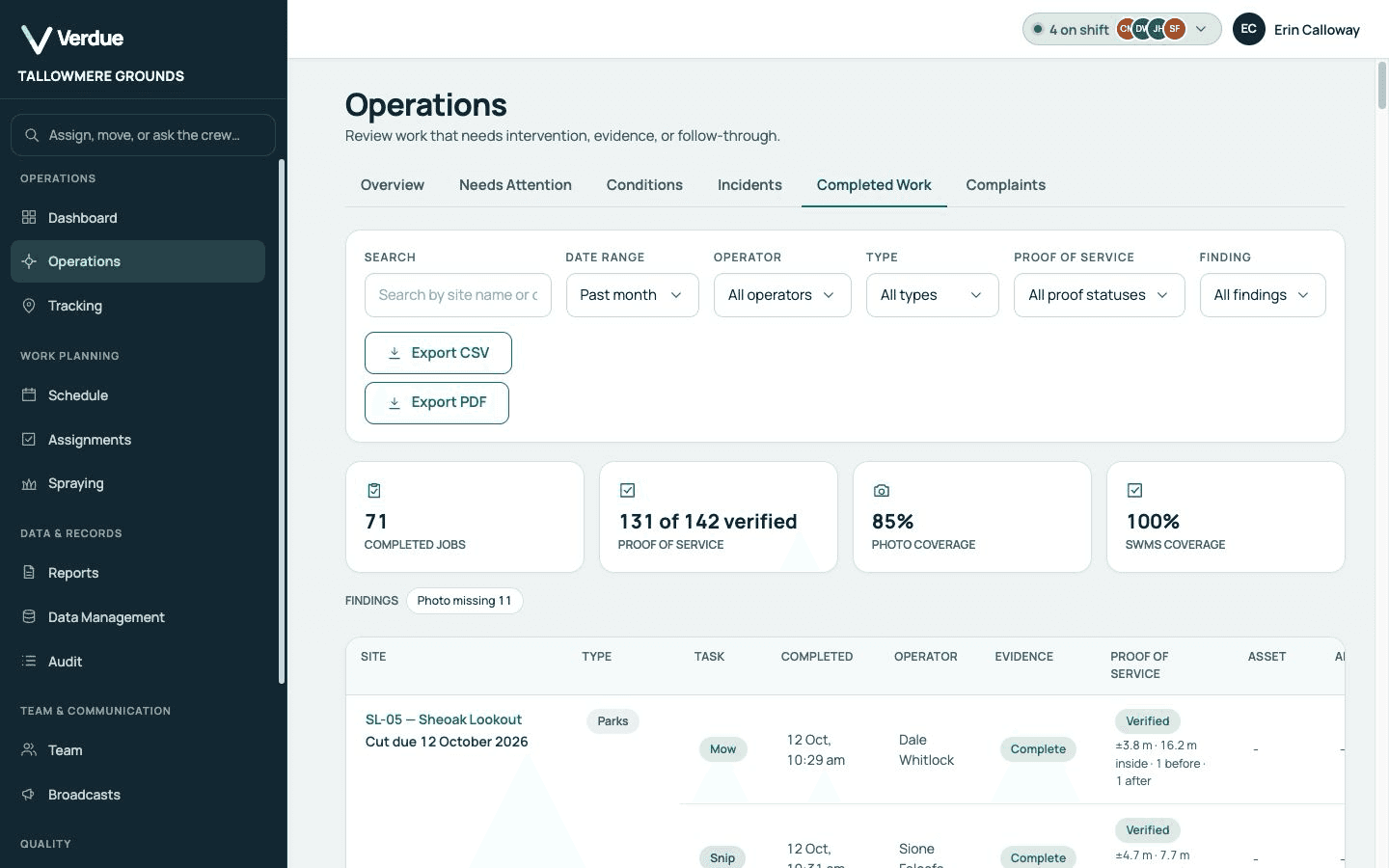1389x868 pixels.
Task: Click the Search by site name field
Action: [x=458, y=295]
